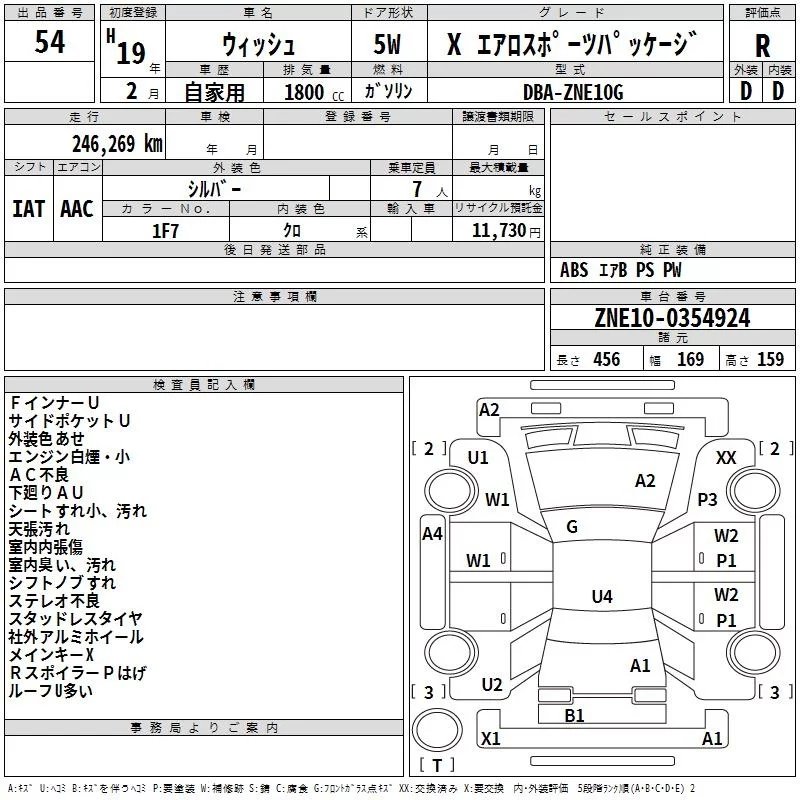Click the 検査員記入欄 header
This screenshot has width=800, height=800.
click(x=204, y=384)
